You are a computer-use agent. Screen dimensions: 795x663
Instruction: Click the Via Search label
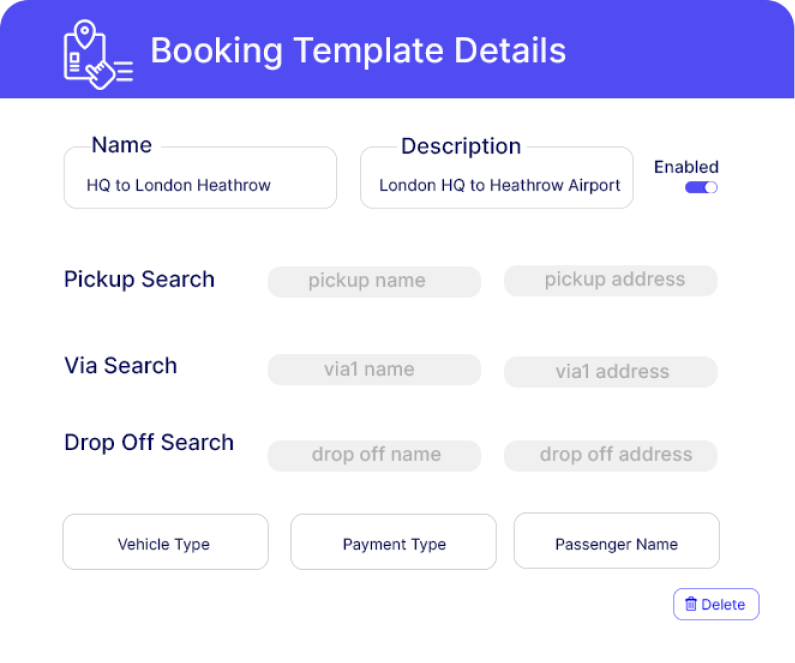pos(121,365)
